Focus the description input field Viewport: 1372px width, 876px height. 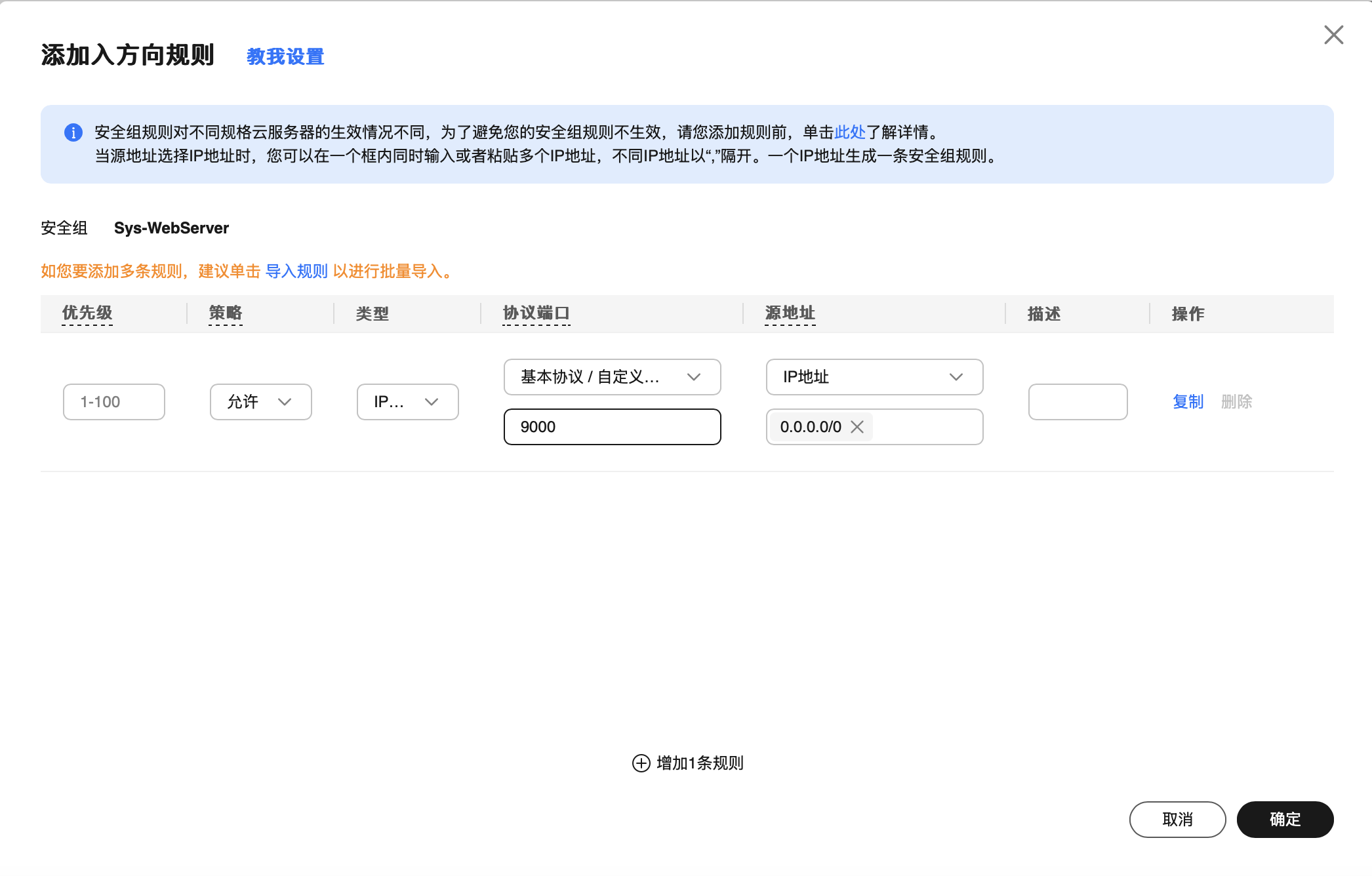[1078, 402]
